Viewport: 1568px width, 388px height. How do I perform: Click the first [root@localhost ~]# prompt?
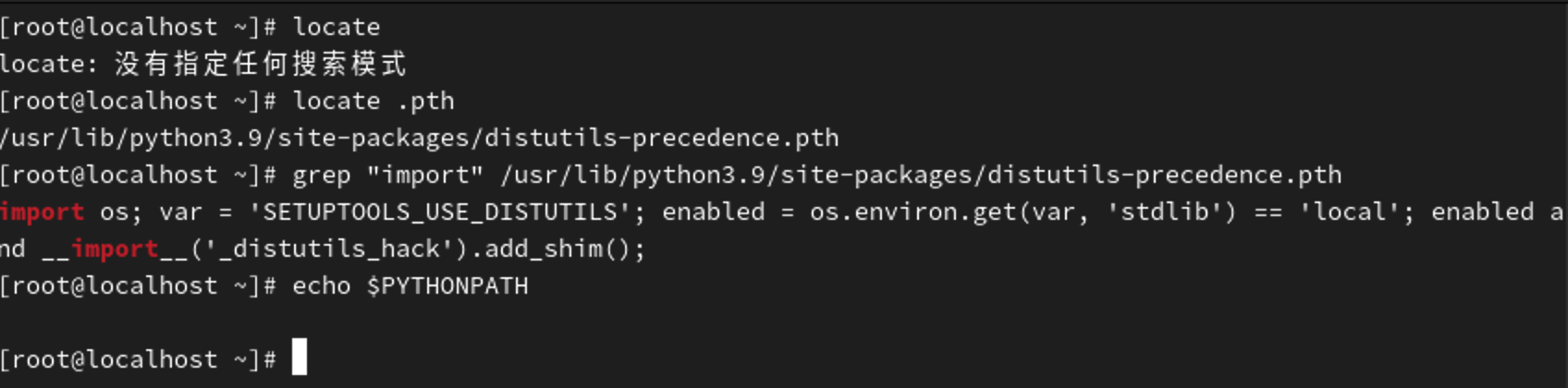138,27
